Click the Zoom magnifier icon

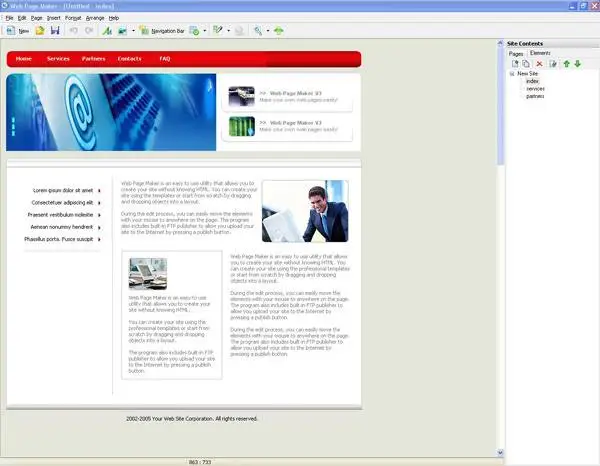point(258,31)
